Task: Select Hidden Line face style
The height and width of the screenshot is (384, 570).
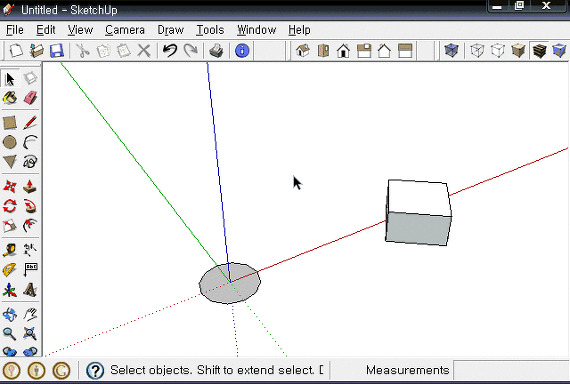Action: (498, 51)
